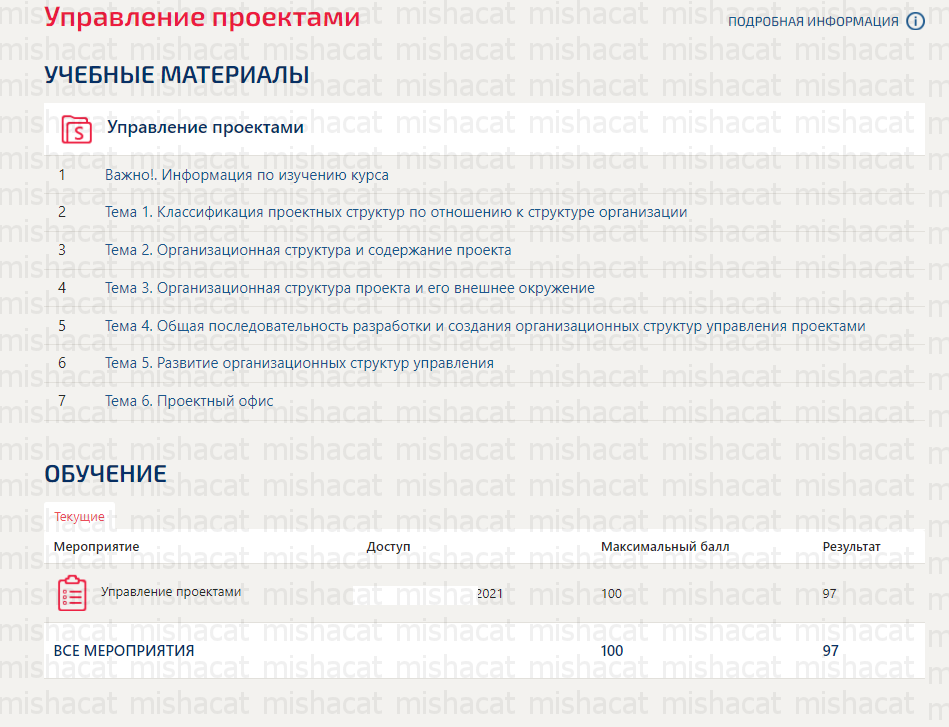This screenshot has height=727, width=949.
Task: Click the clipboard icon in the Обучение table
Action: click(x=72, y=593)
